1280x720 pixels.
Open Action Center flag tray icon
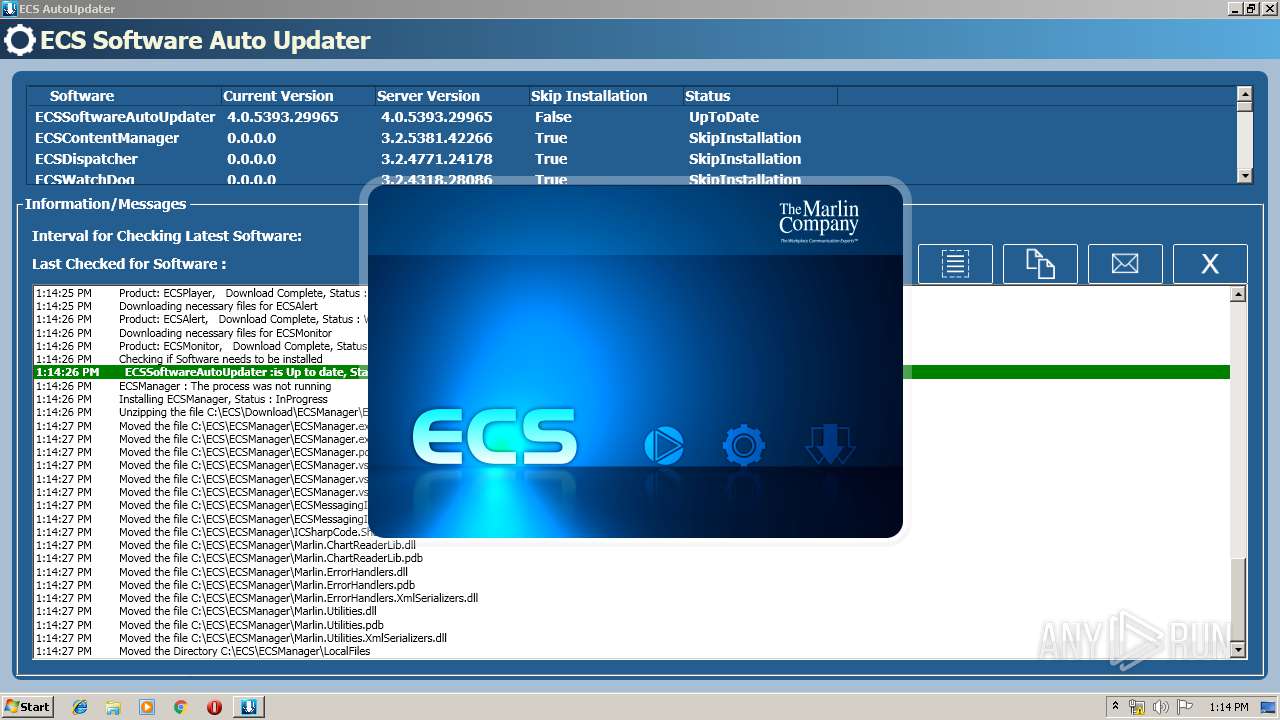click(x=1185, y=707)
